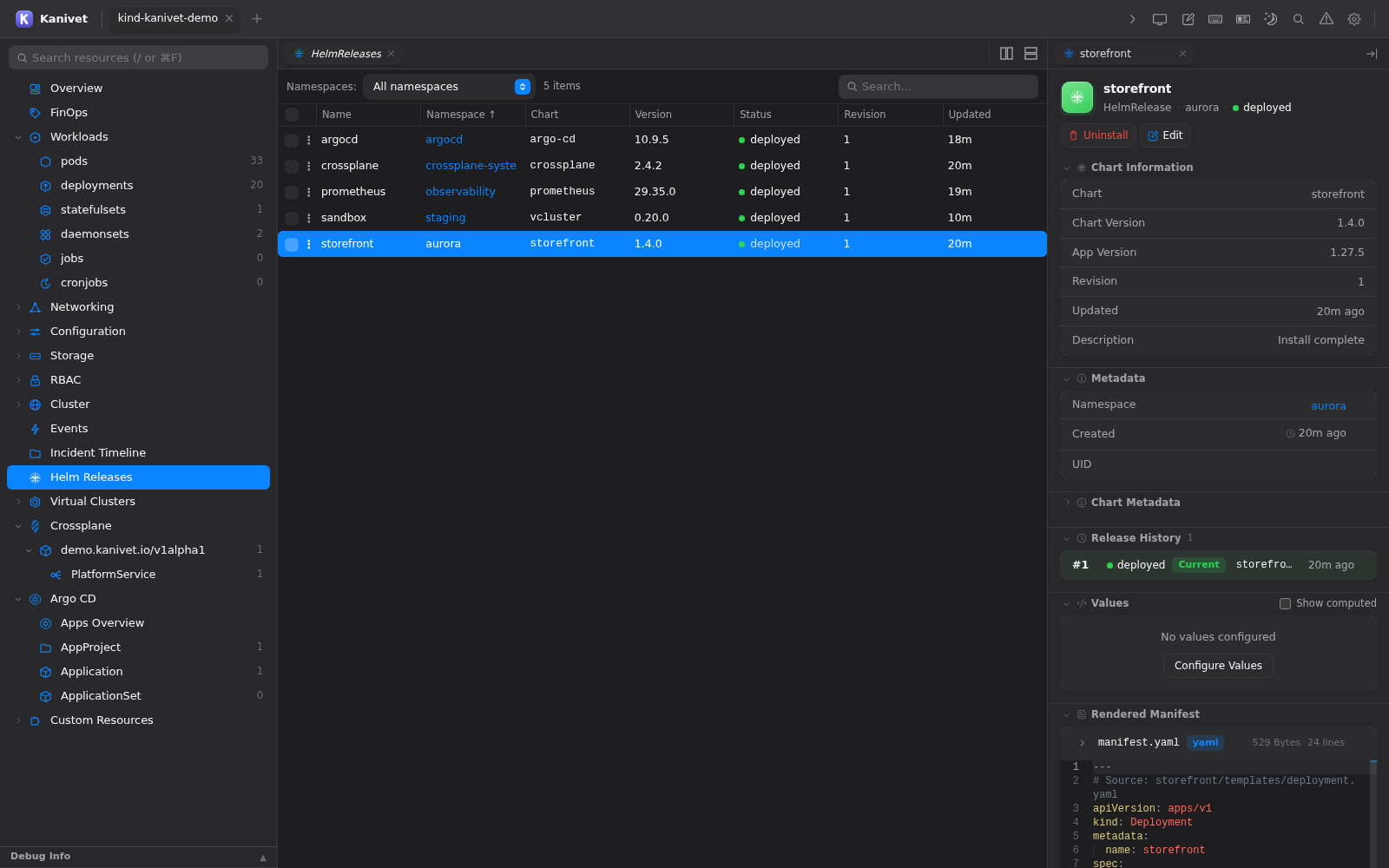Open row actions menu for argocd
Image resolution: width=1389 pixels, height=868 pixels.
pyautogui.click(x=309, y=140)
